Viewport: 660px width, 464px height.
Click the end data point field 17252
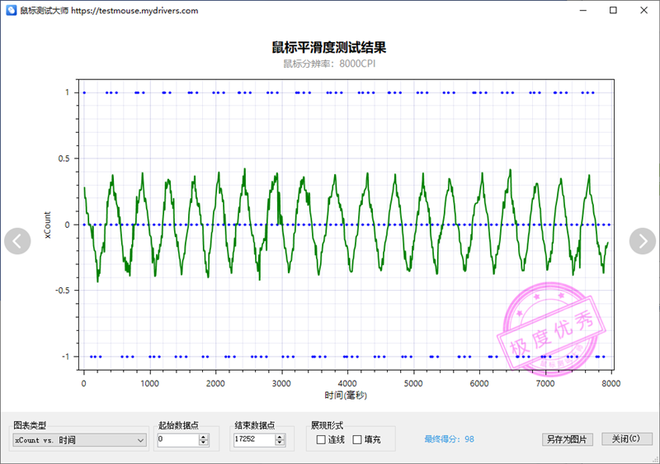254,439
